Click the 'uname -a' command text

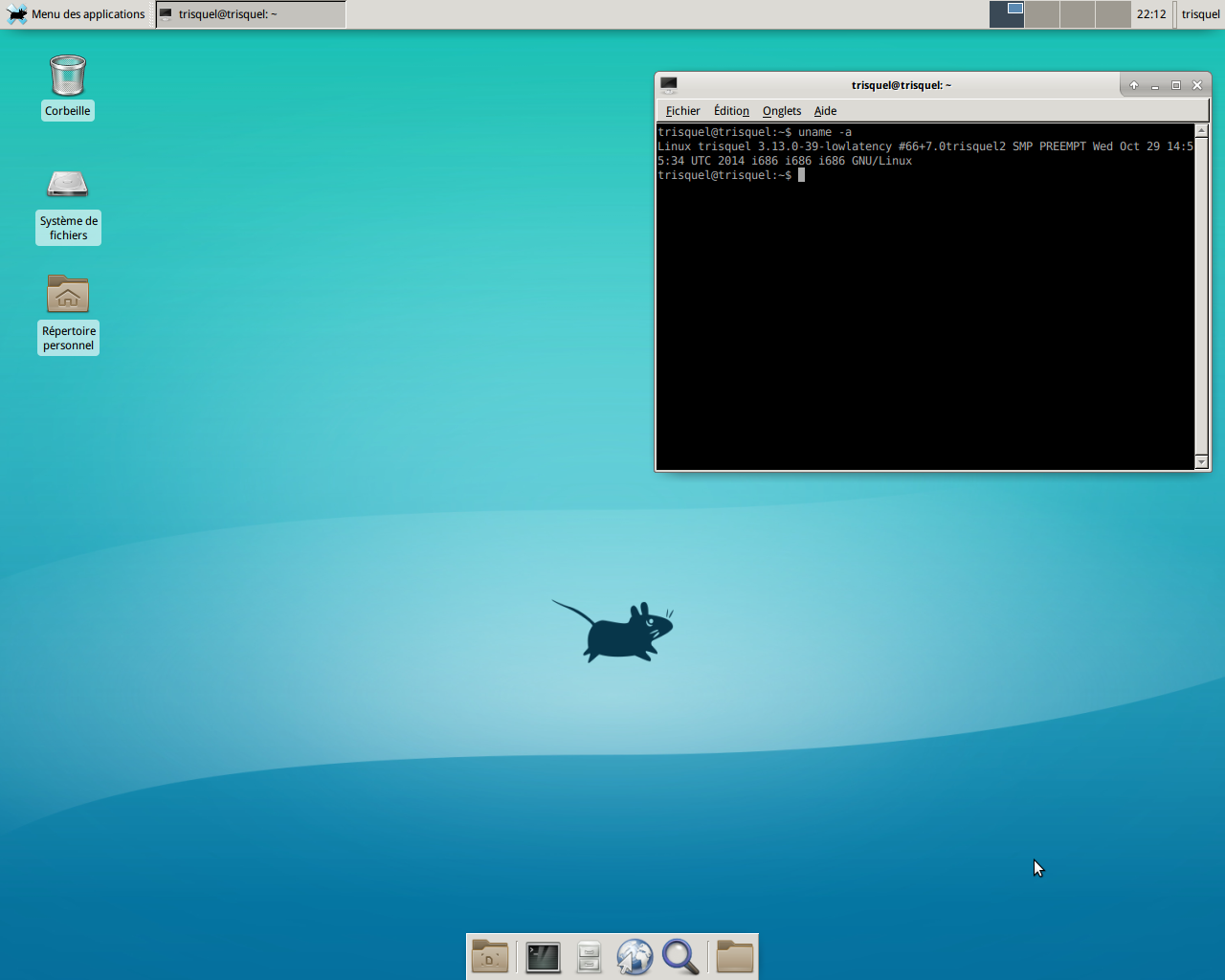(825, 132)
